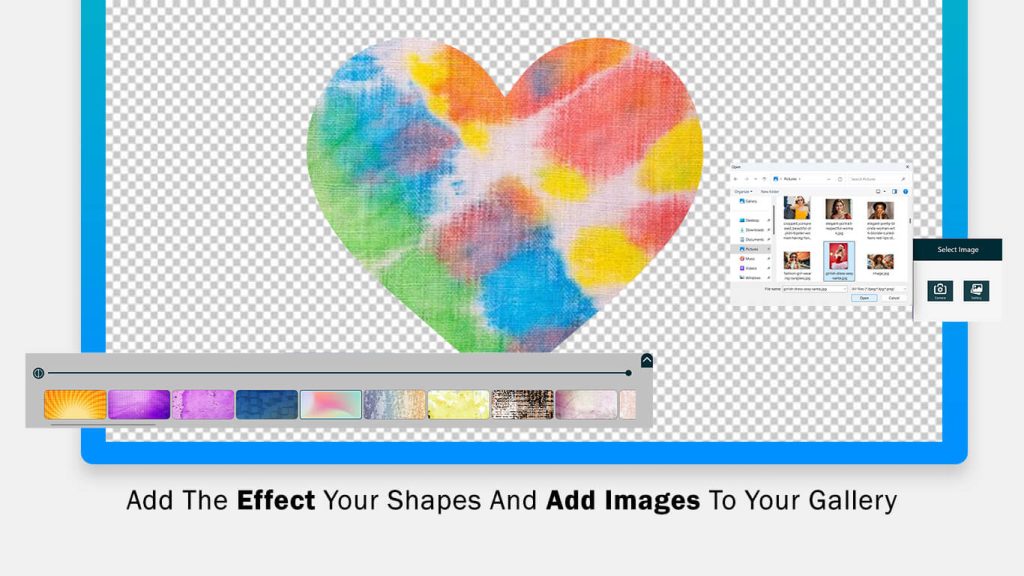Click the Cancel button
Viewport: 1024px width, 576px height.
pyautogui.click(x=893, y=298)
